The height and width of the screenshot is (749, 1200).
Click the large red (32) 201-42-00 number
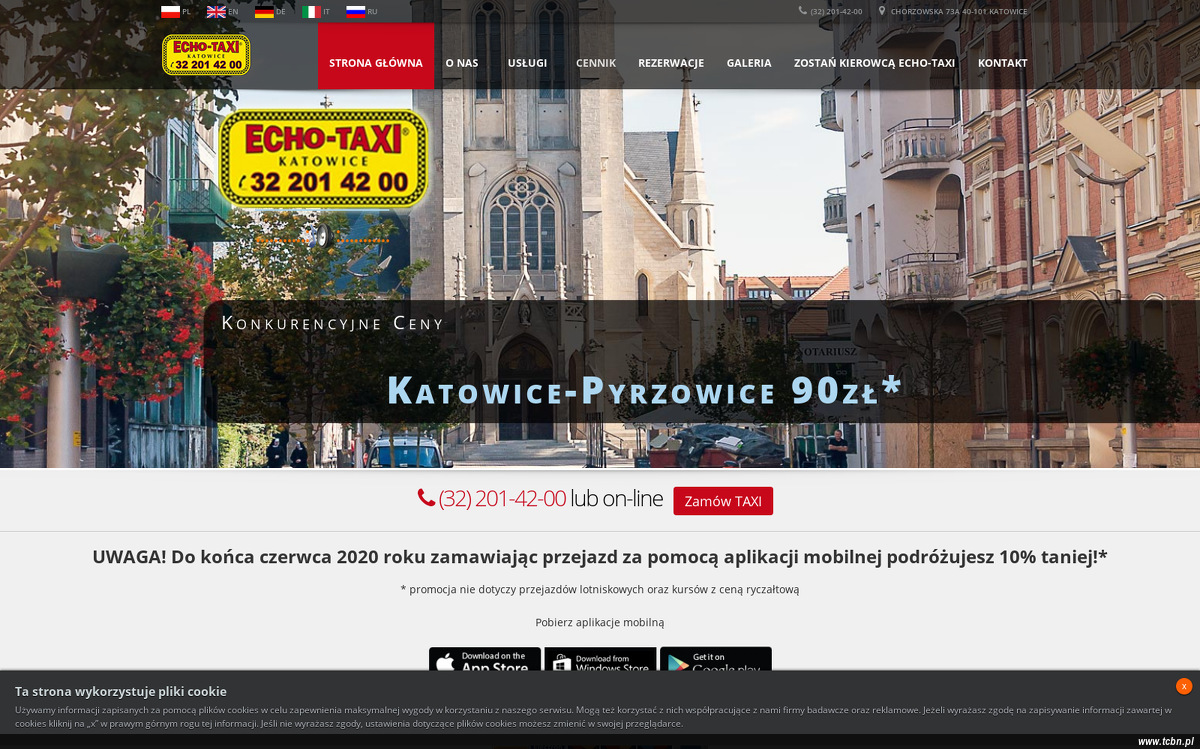502,498
